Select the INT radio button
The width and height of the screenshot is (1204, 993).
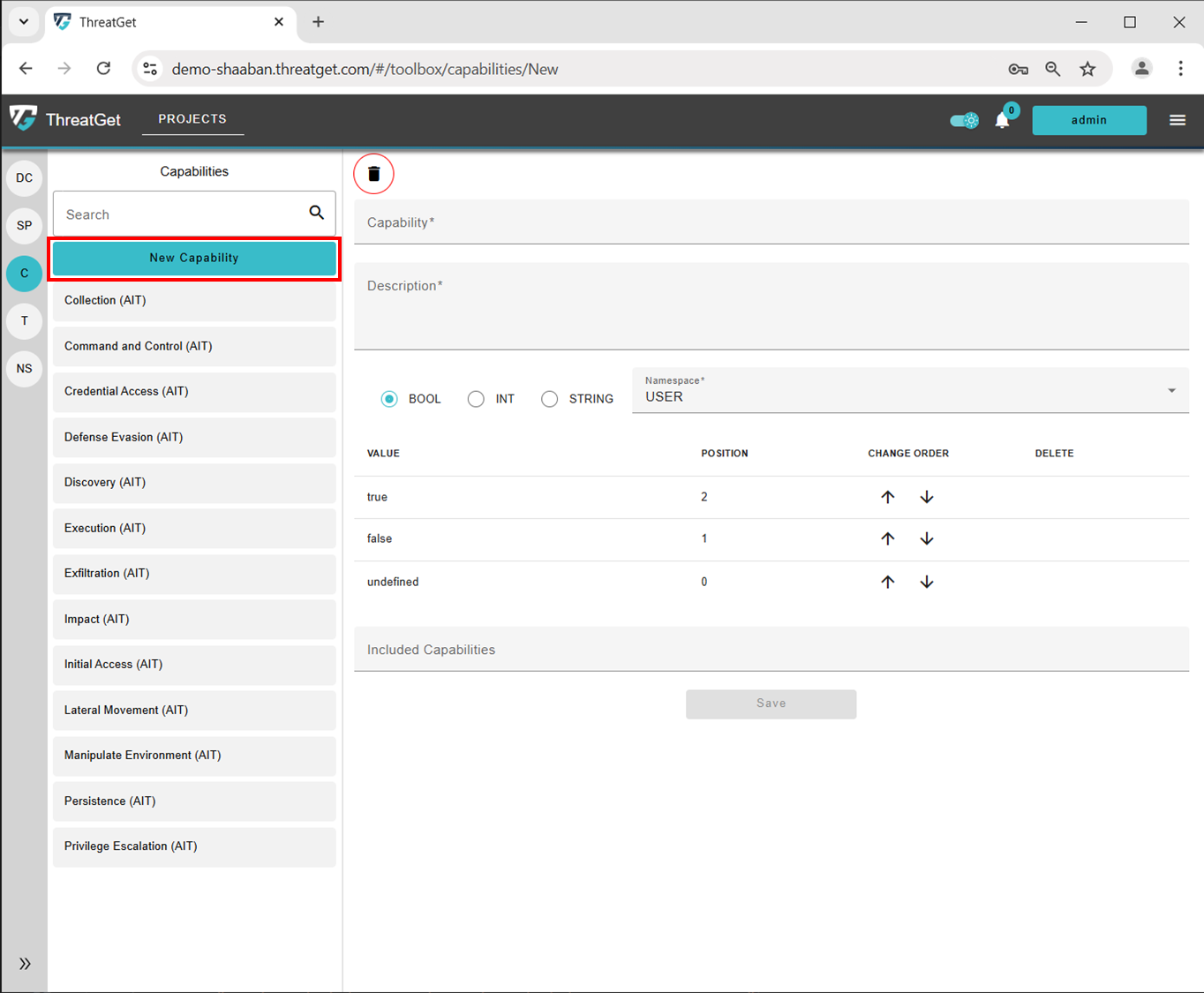(476, 399)
